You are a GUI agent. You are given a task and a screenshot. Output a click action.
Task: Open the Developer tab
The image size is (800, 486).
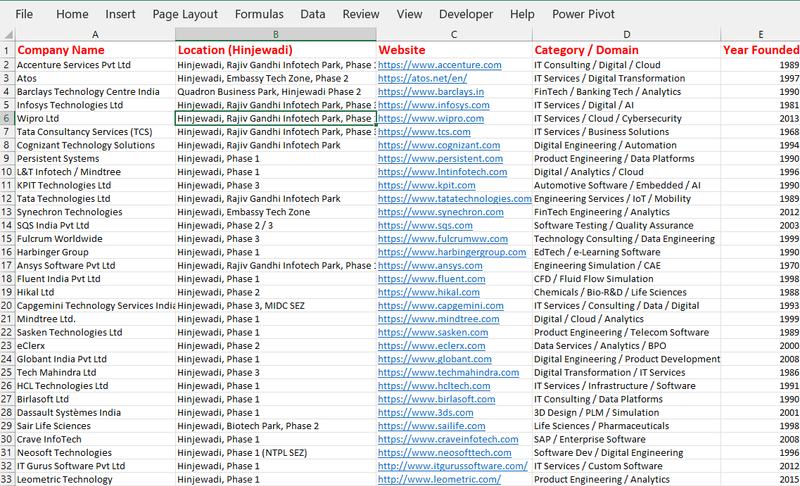click(466, 14)
